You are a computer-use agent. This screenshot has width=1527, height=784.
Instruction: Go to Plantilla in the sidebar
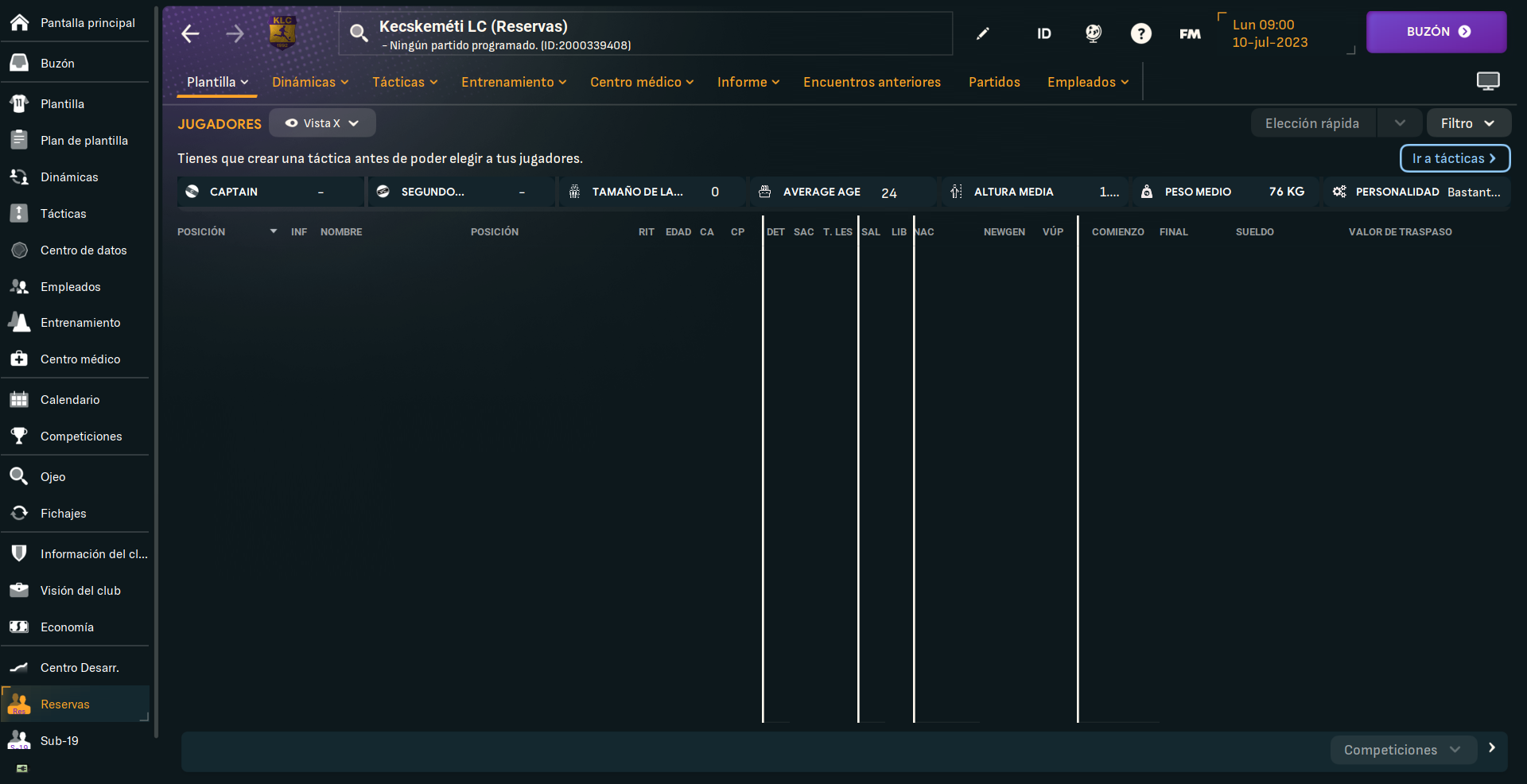75,103
